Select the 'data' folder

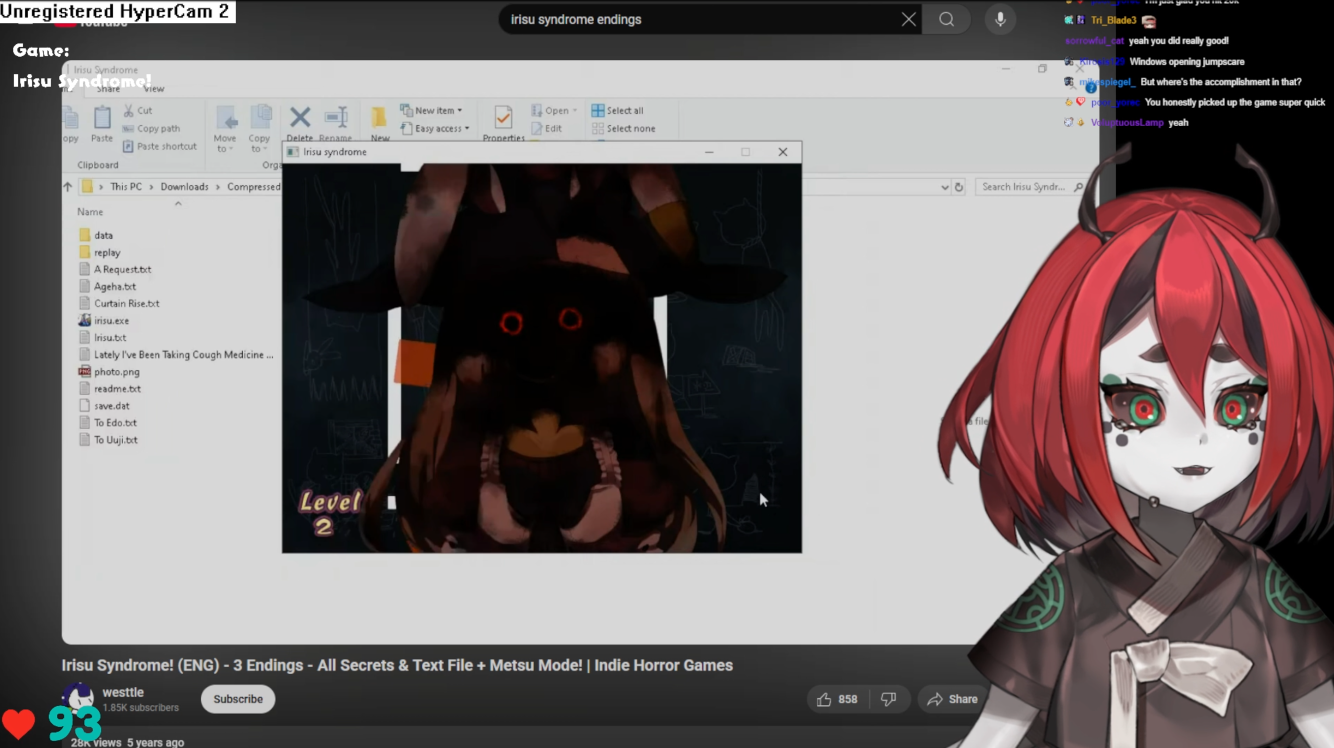coord(95,235)
